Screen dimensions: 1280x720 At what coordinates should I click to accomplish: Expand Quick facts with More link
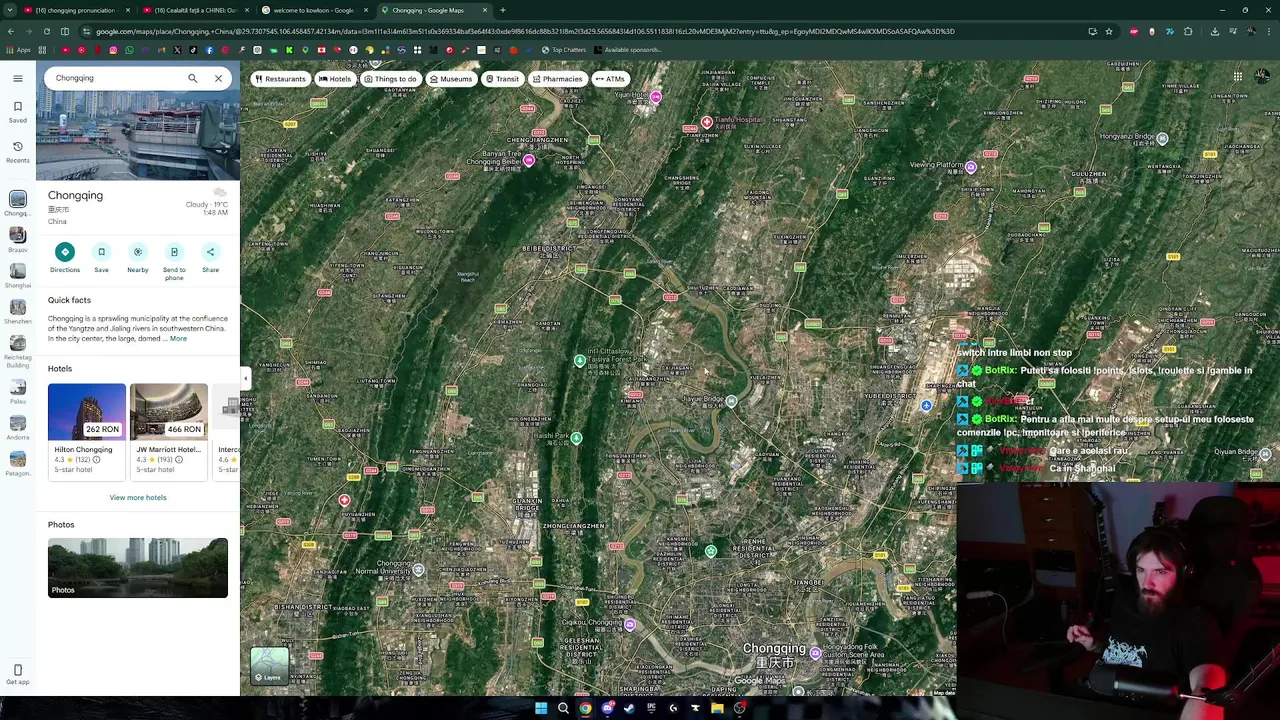click(178, 338)
